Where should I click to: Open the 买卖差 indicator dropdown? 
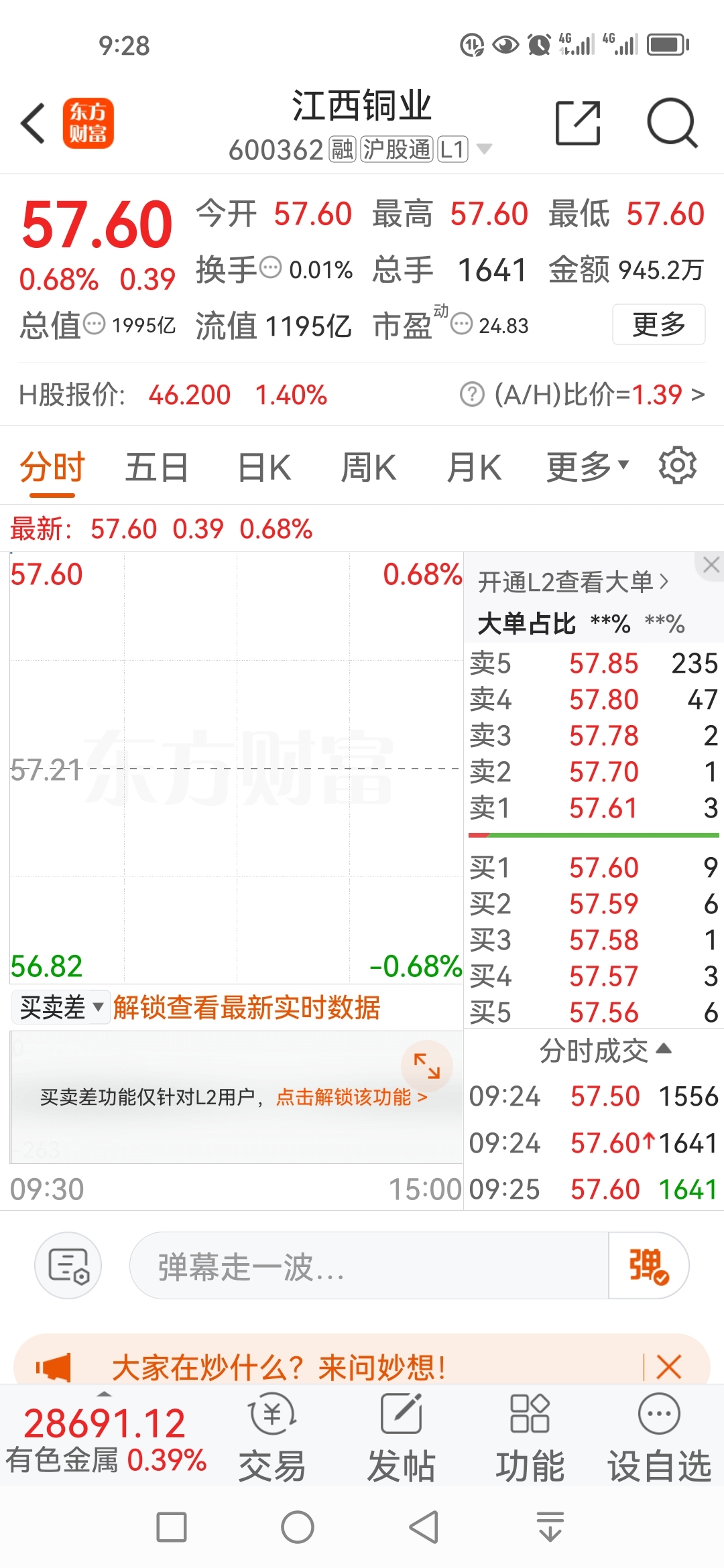61,1007
